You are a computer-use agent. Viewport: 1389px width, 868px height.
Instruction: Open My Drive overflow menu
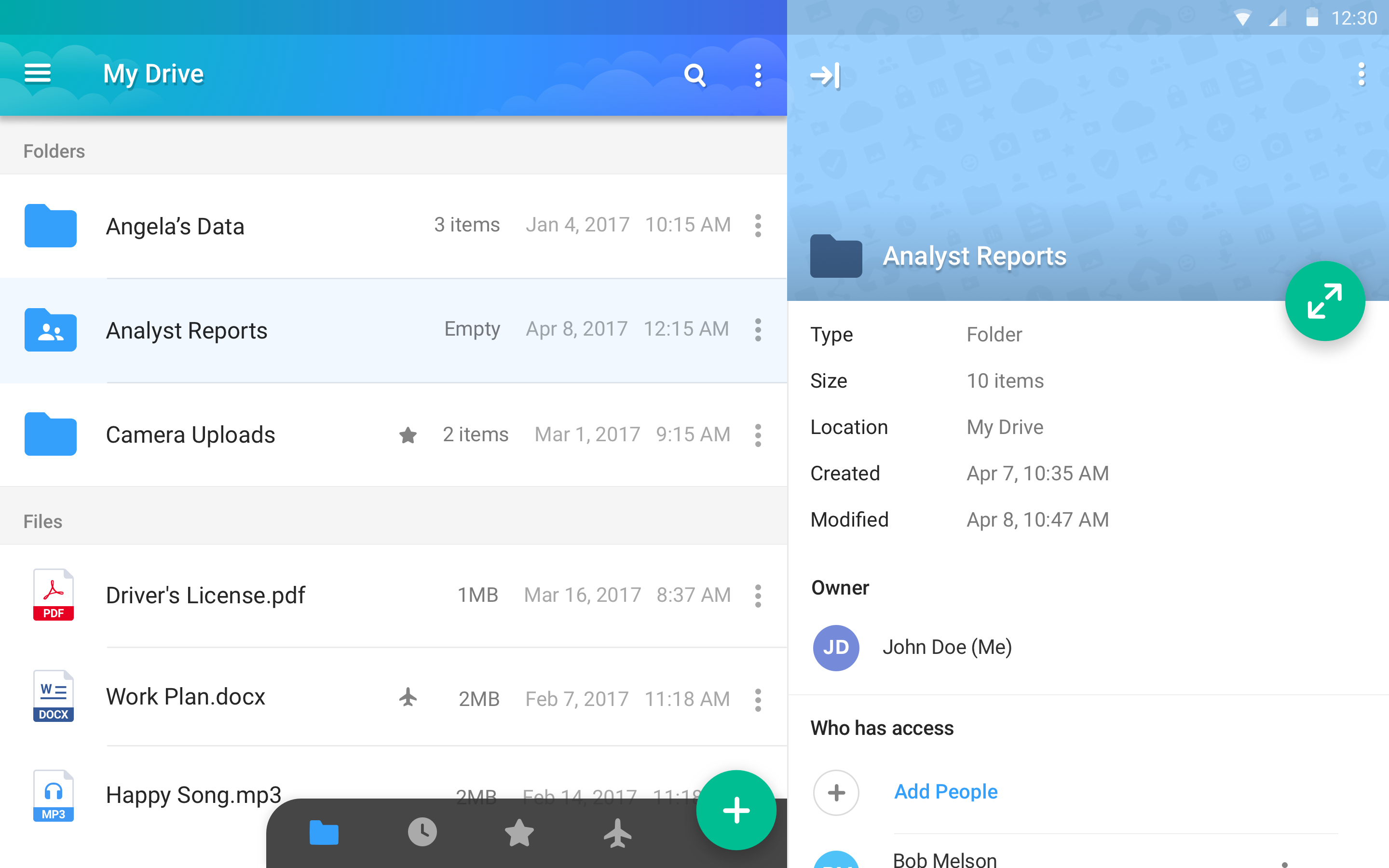tap(758, 75)
